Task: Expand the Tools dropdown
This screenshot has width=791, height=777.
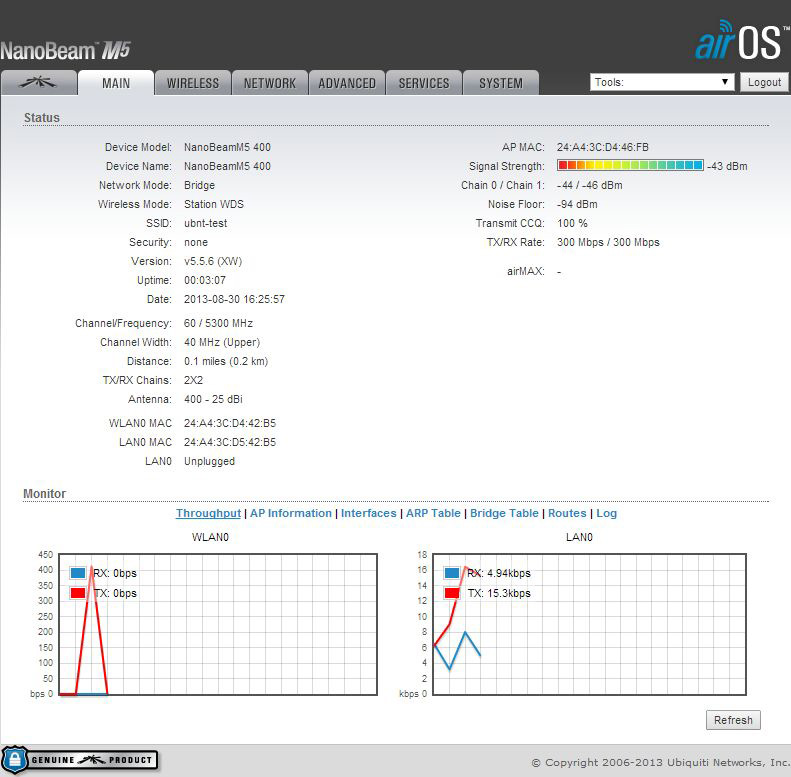Action: point(662,82)
